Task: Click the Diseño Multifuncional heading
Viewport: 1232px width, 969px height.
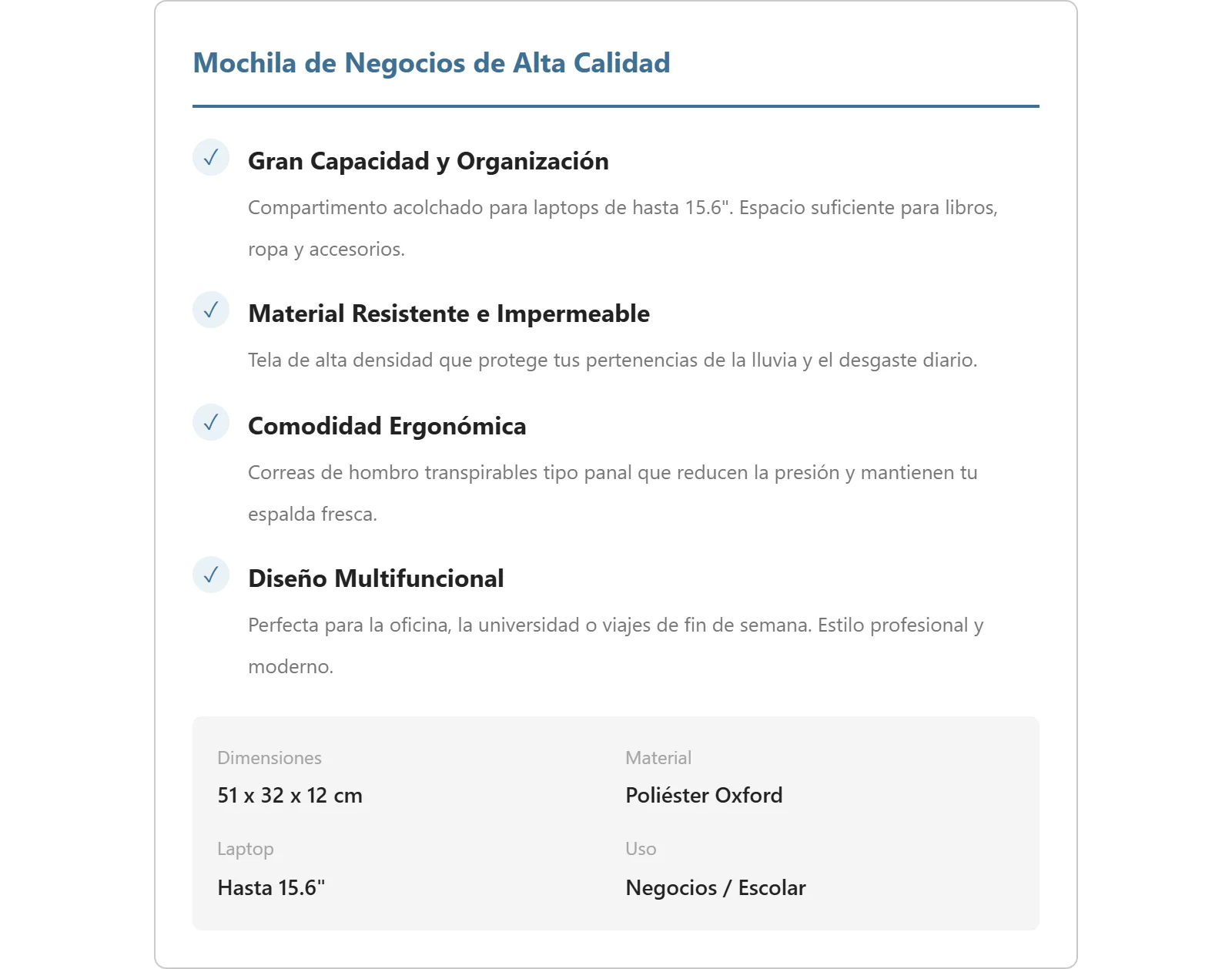Action: [x=376, y=578]
